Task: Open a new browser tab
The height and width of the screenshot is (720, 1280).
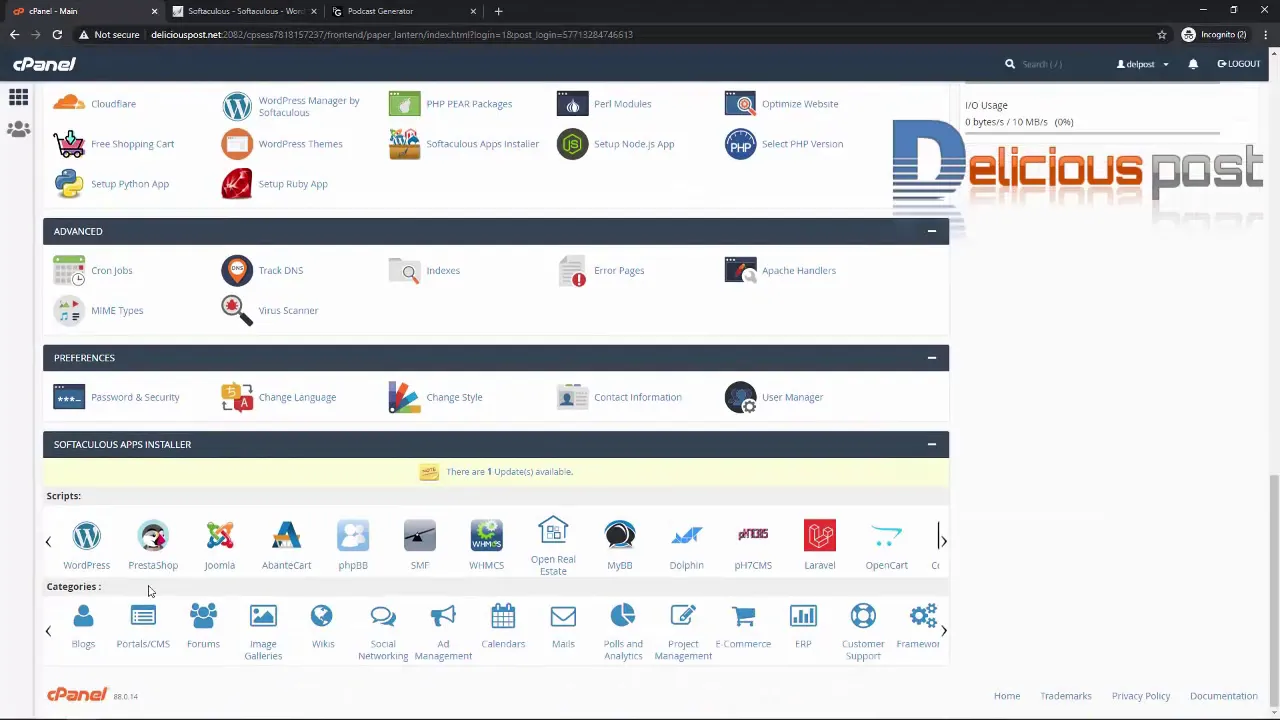Action: pyautogui.click(x=498, y=11)
